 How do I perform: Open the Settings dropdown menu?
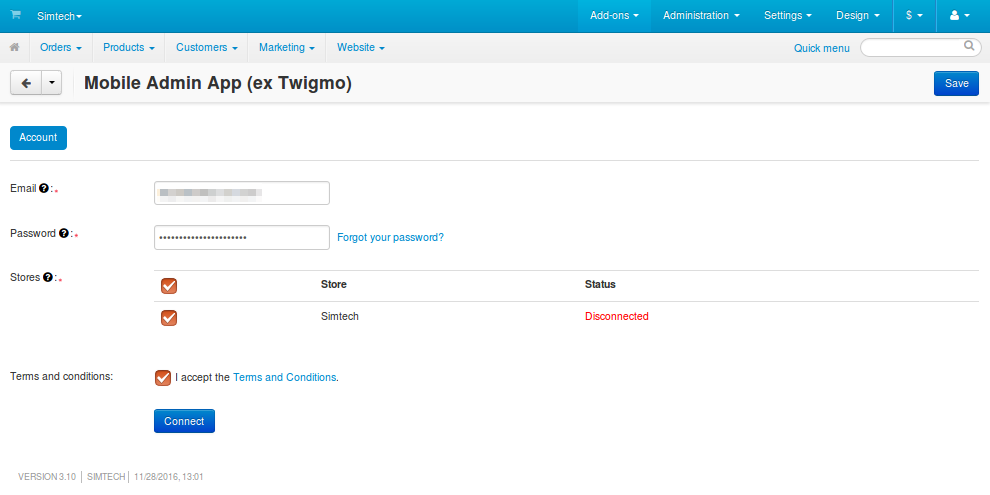point(788,16)
